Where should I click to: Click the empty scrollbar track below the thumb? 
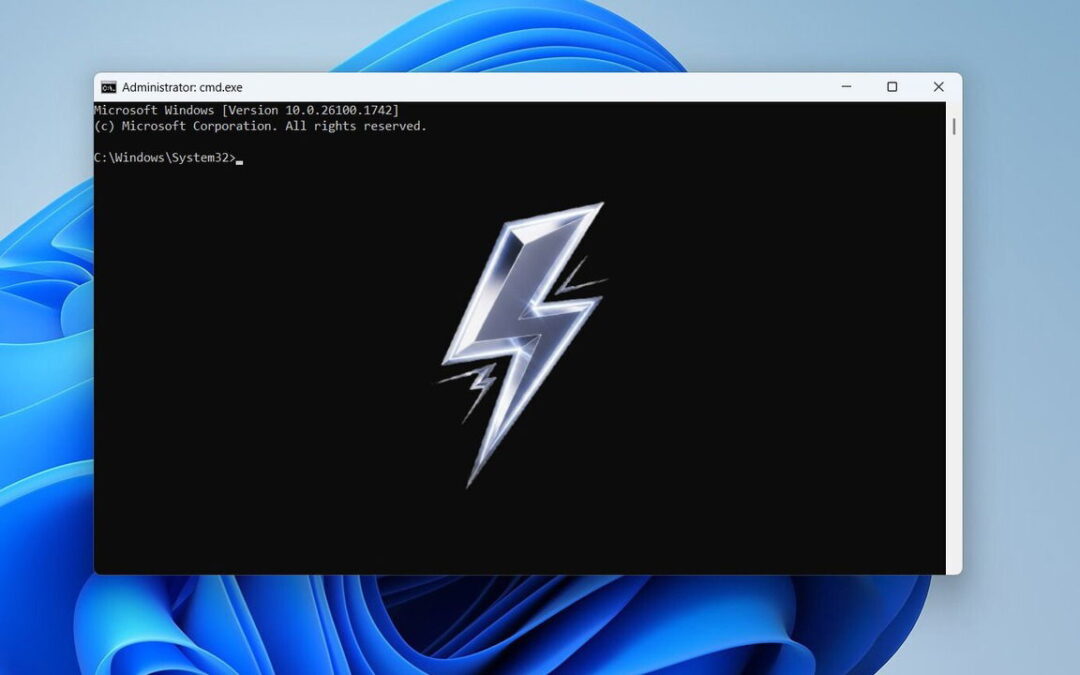tap(954, 350)
